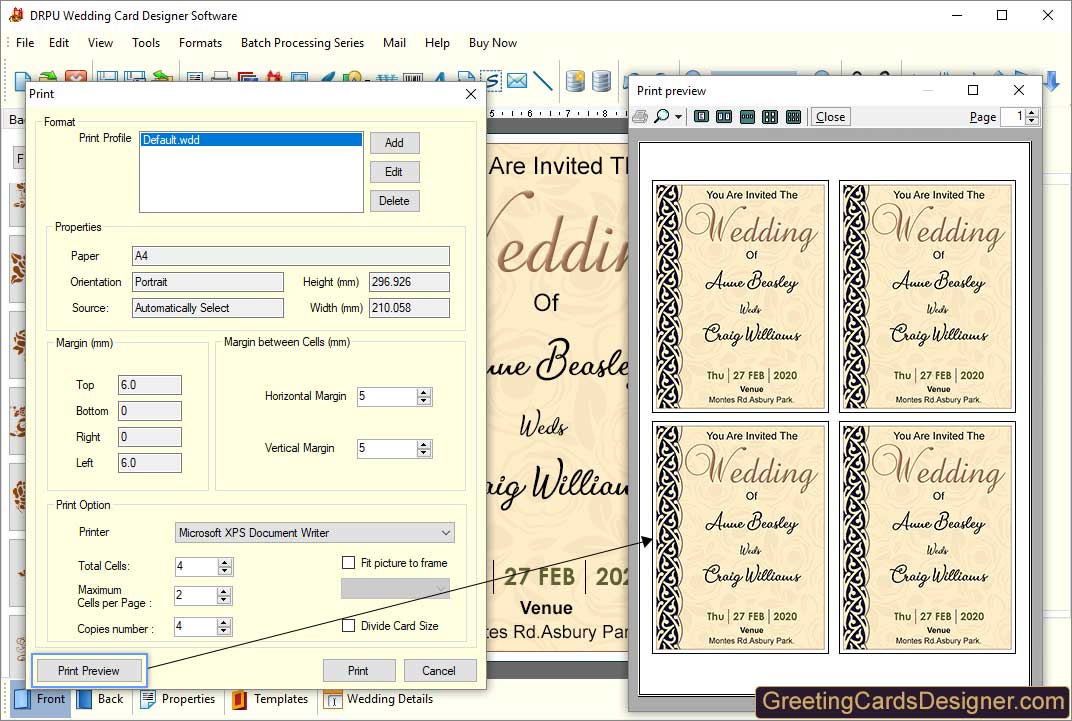Click the bottom-right card thumbnail in preview
Screen dimensions: 1072x721
coord(927,537)
